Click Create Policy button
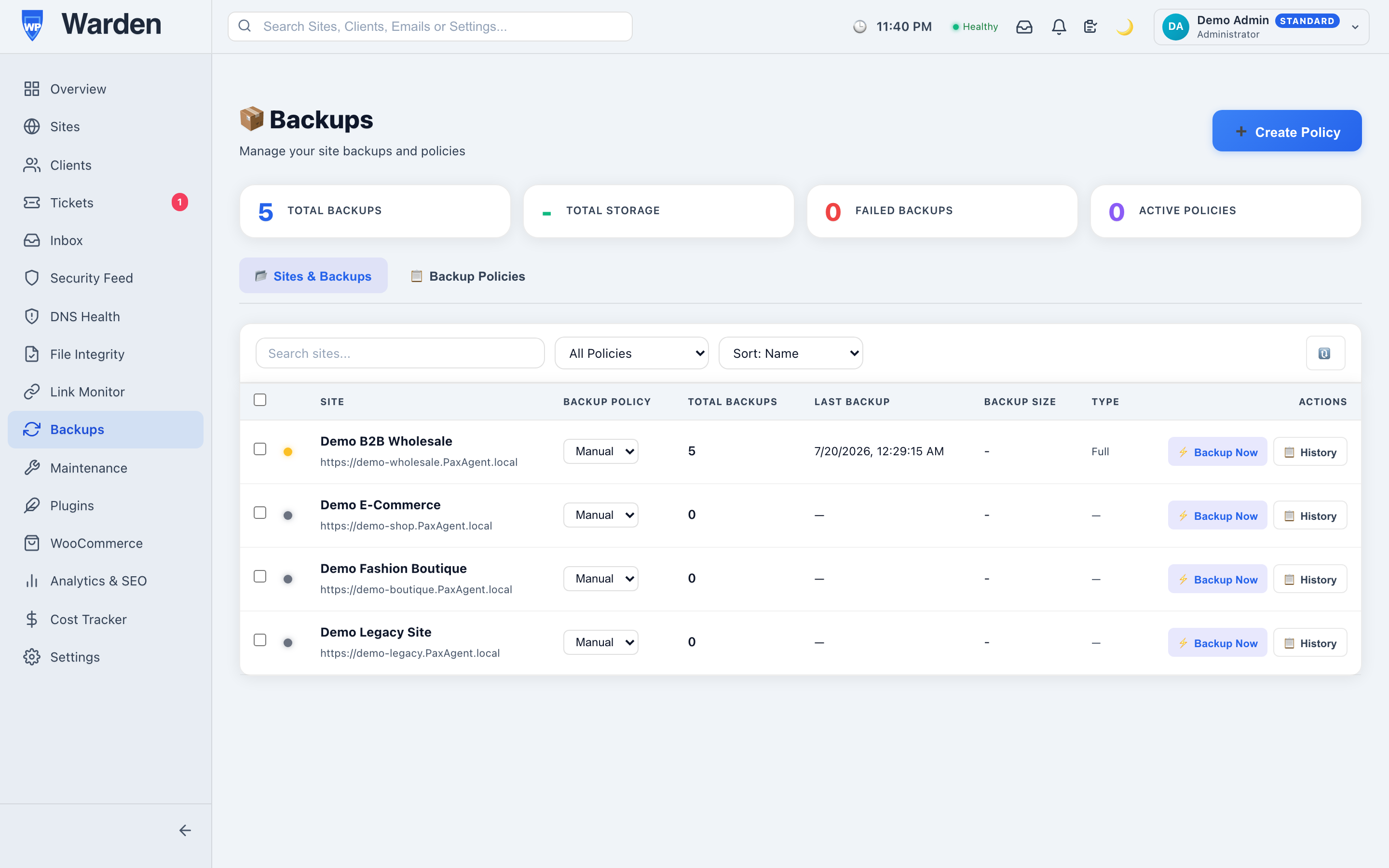This screenshot has height=868, width=1389. point(1287,131)
